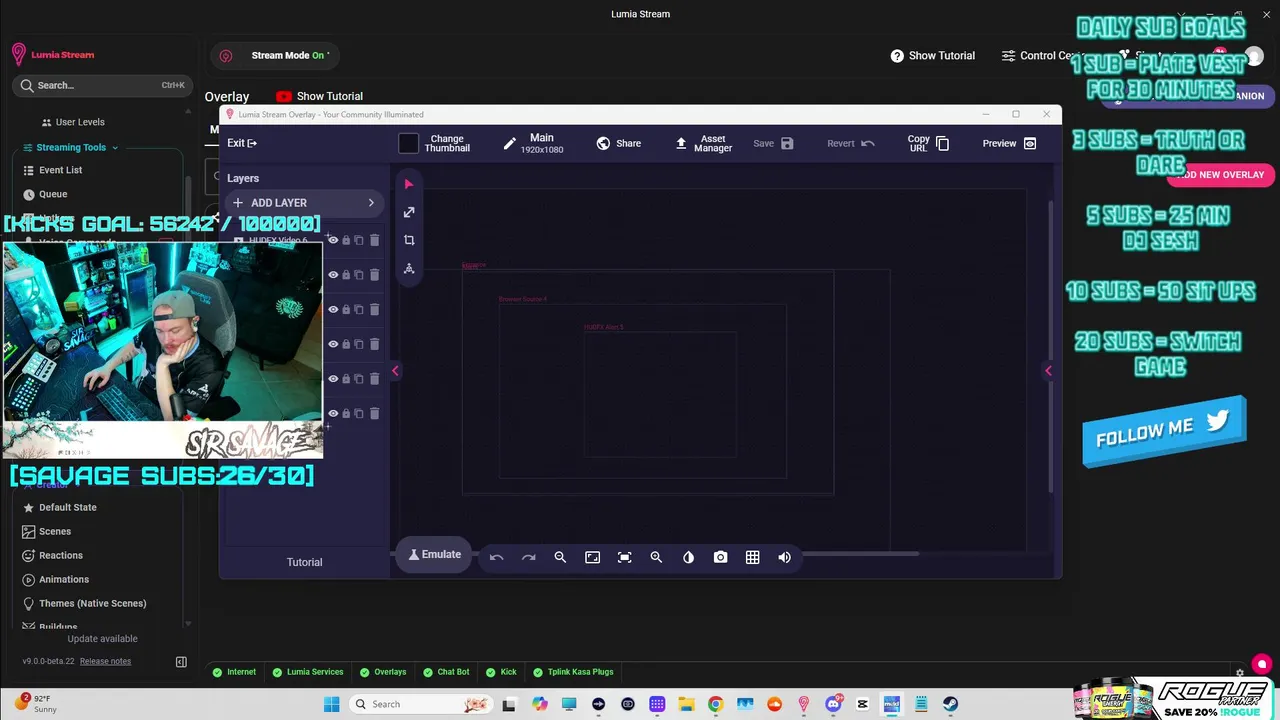Open Scenes in the sidebar

click(x=55, y=531)
